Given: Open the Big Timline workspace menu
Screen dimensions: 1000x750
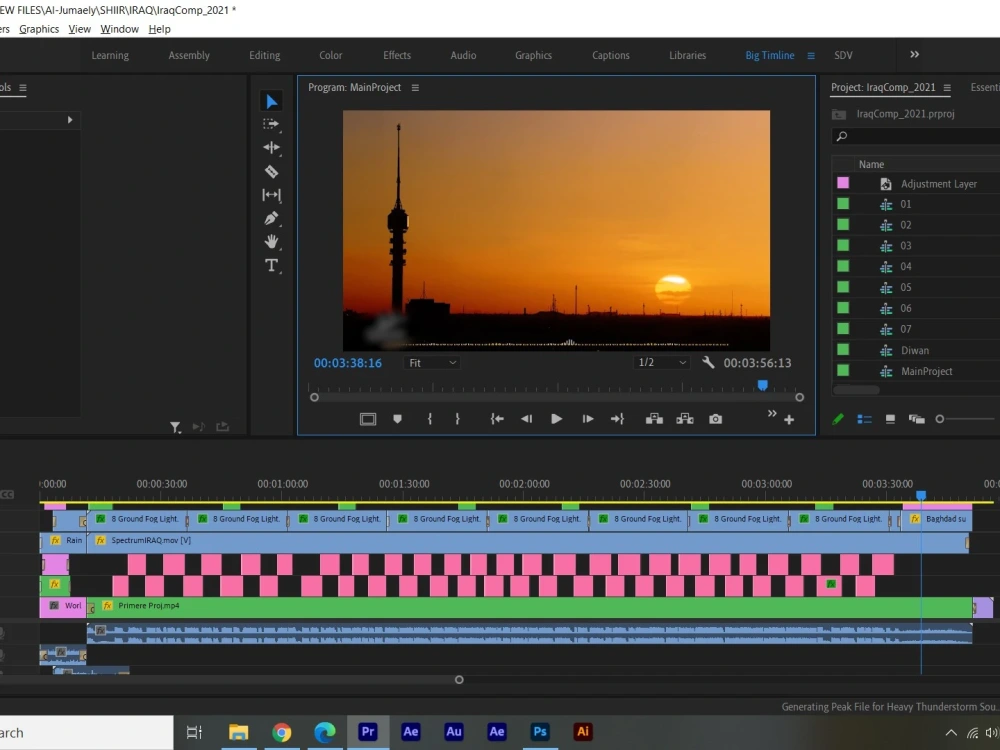Looking at the screenshot, I should (x=811, y=55).
